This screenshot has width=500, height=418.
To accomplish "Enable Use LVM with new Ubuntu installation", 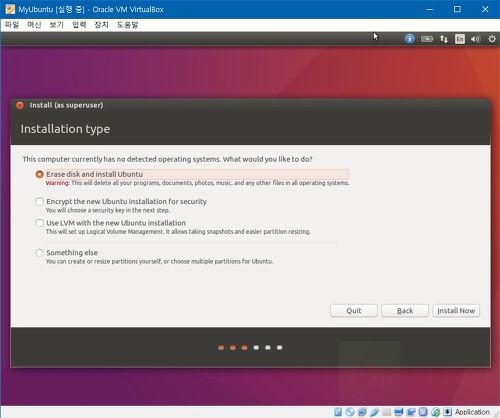I will [x=39, y=223].
